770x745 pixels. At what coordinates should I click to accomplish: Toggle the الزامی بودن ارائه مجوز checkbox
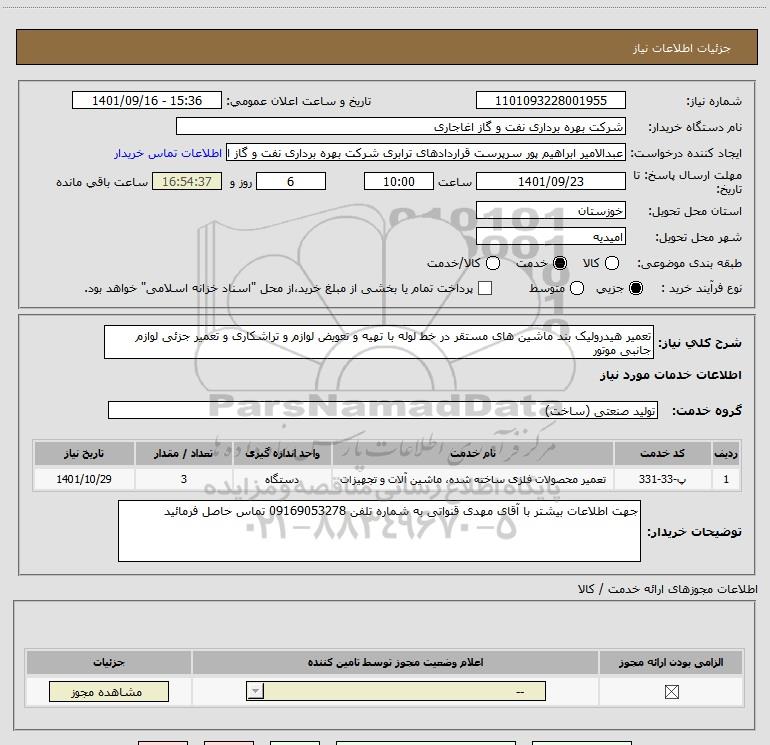click(x=671, y=692)
